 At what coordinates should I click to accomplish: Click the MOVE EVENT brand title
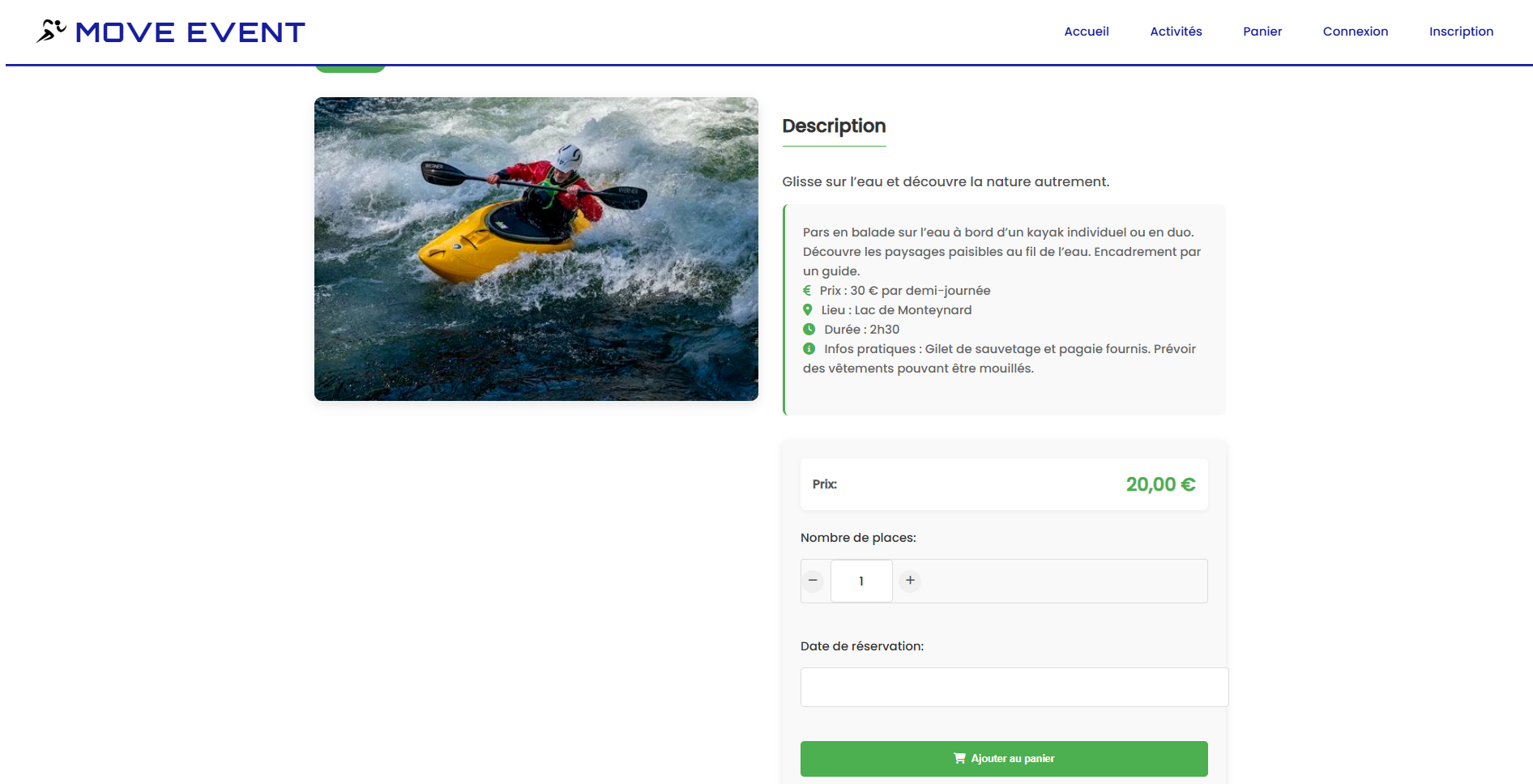coord(190,32)
